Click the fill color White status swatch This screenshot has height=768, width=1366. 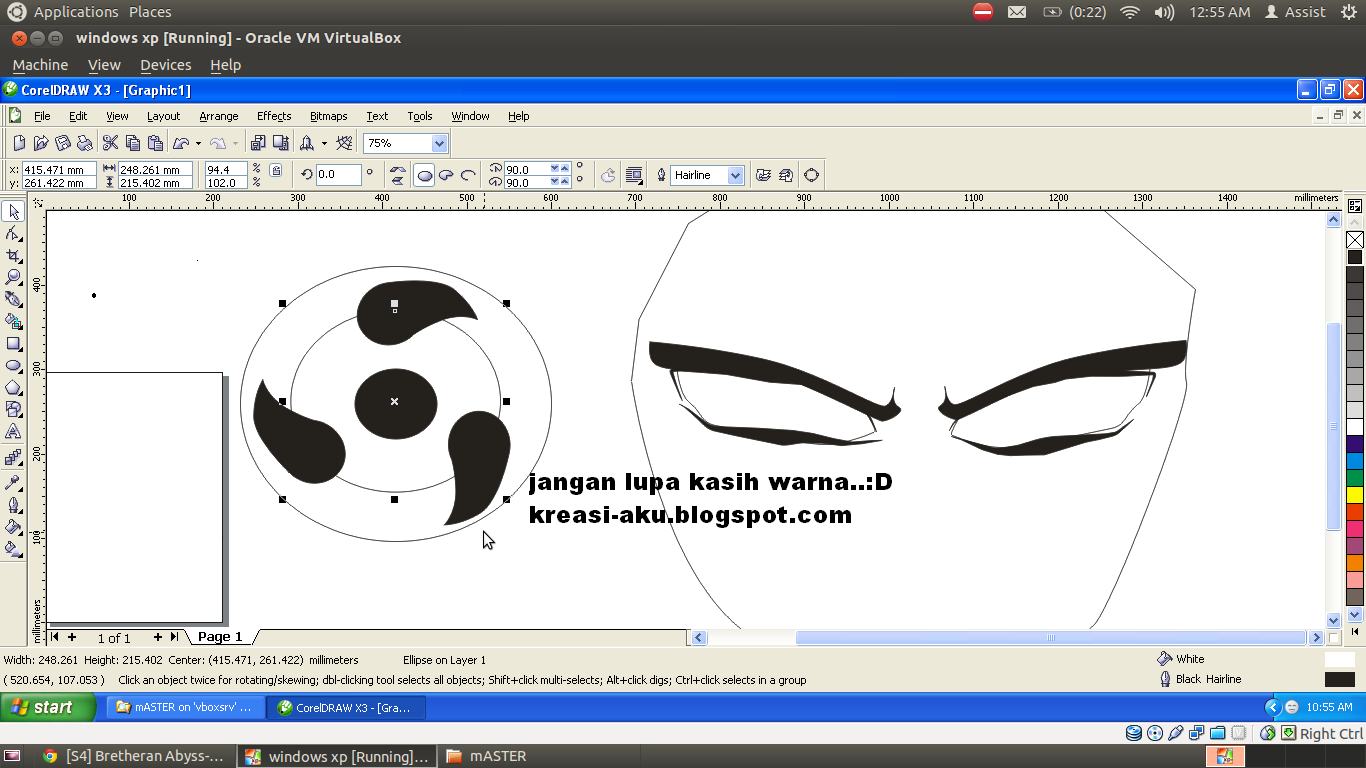coord(1339,659)
